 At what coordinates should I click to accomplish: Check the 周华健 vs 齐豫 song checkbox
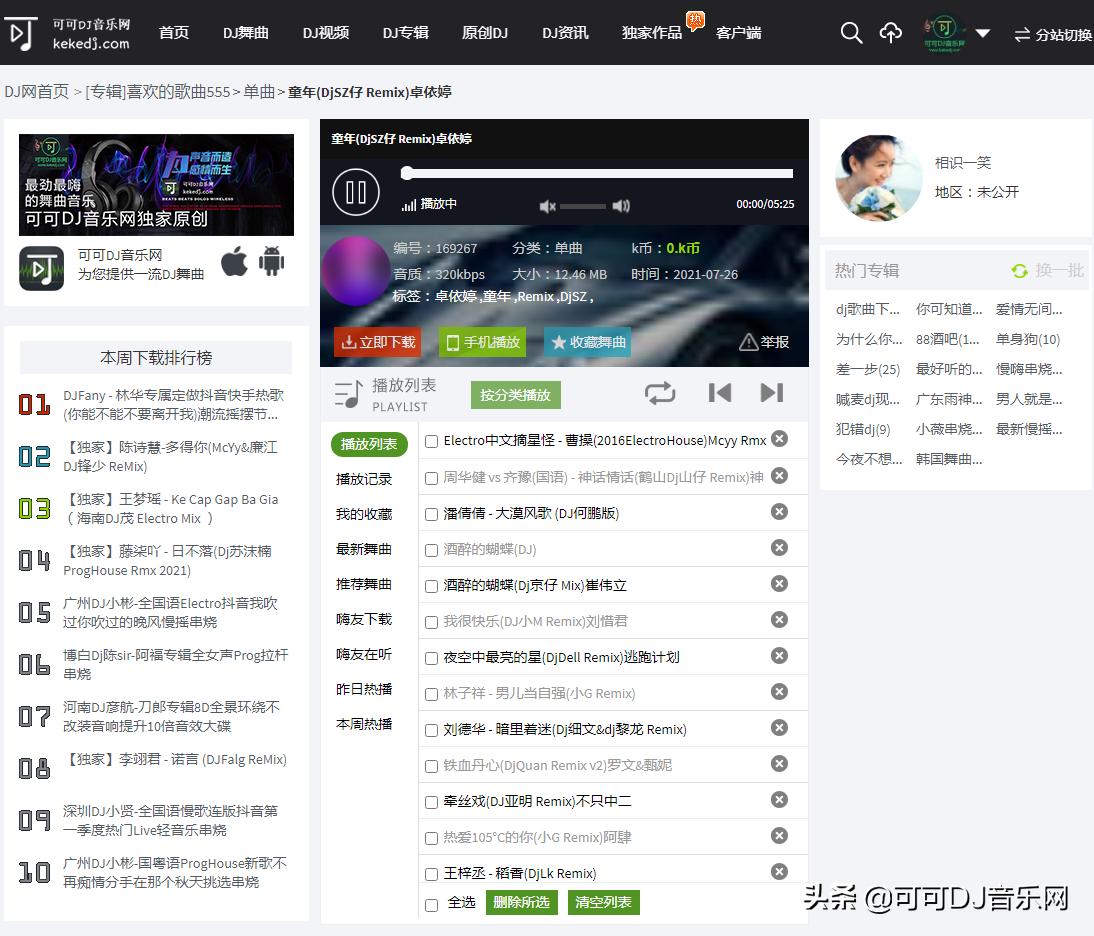click(431, 478)
